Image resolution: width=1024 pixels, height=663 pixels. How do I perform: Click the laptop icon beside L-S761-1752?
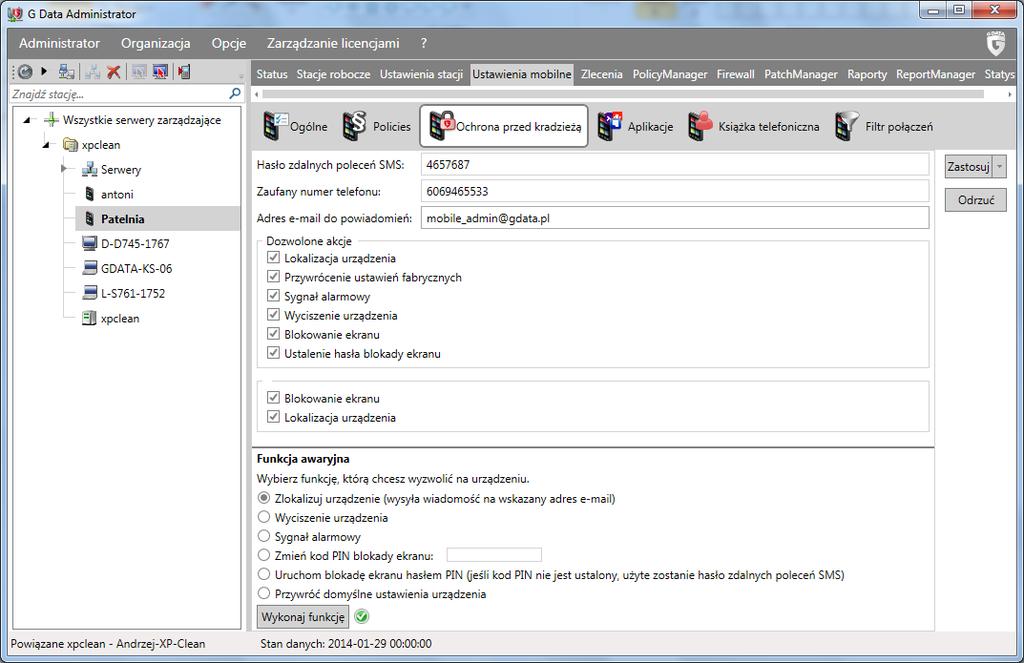[89, 293]
